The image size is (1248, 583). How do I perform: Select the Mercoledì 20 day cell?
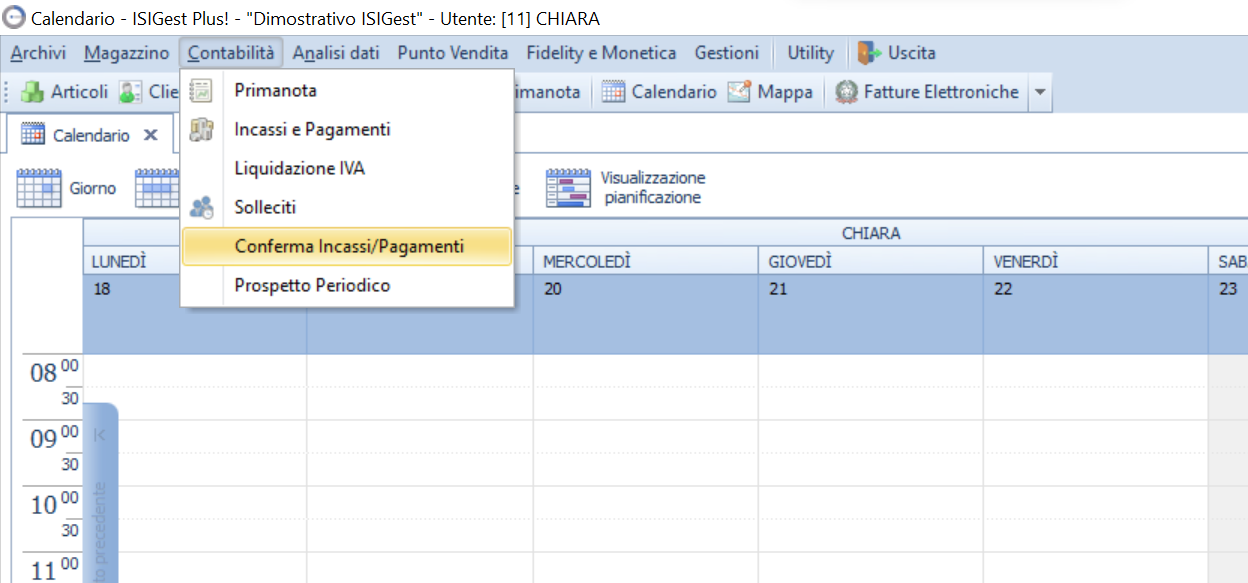[645, 313]
